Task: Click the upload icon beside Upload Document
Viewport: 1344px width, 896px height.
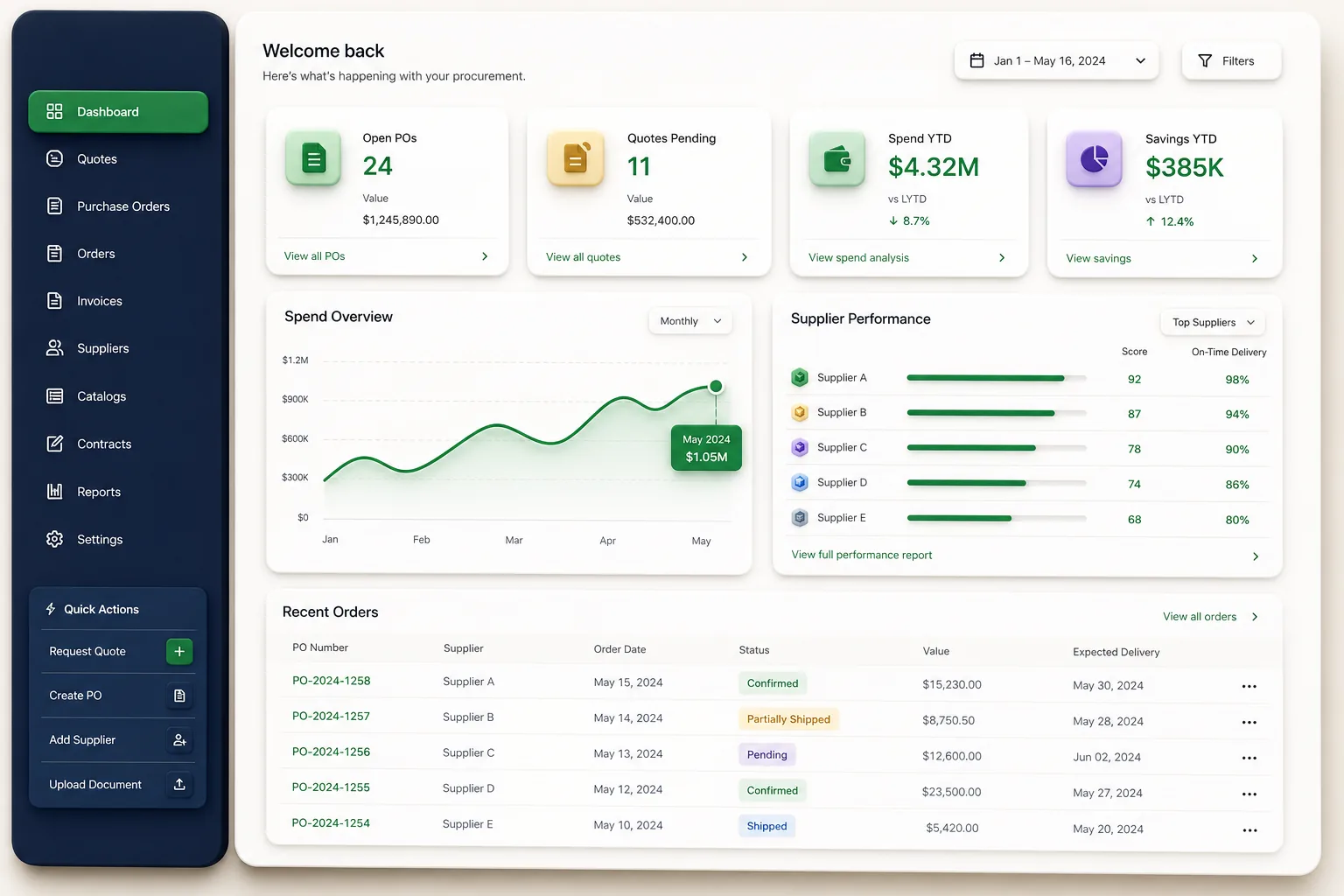Action: coord(179,785)
